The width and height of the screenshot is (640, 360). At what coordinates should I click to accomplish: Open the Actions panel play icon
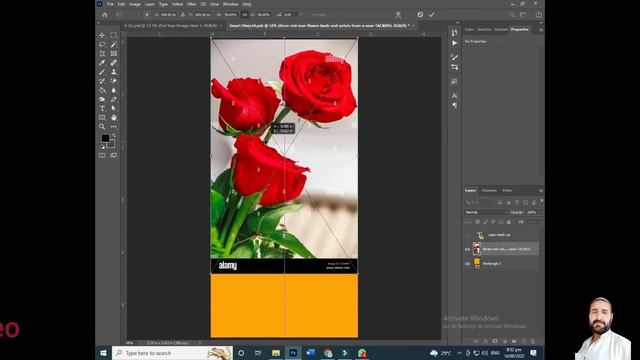pos(455,43)
